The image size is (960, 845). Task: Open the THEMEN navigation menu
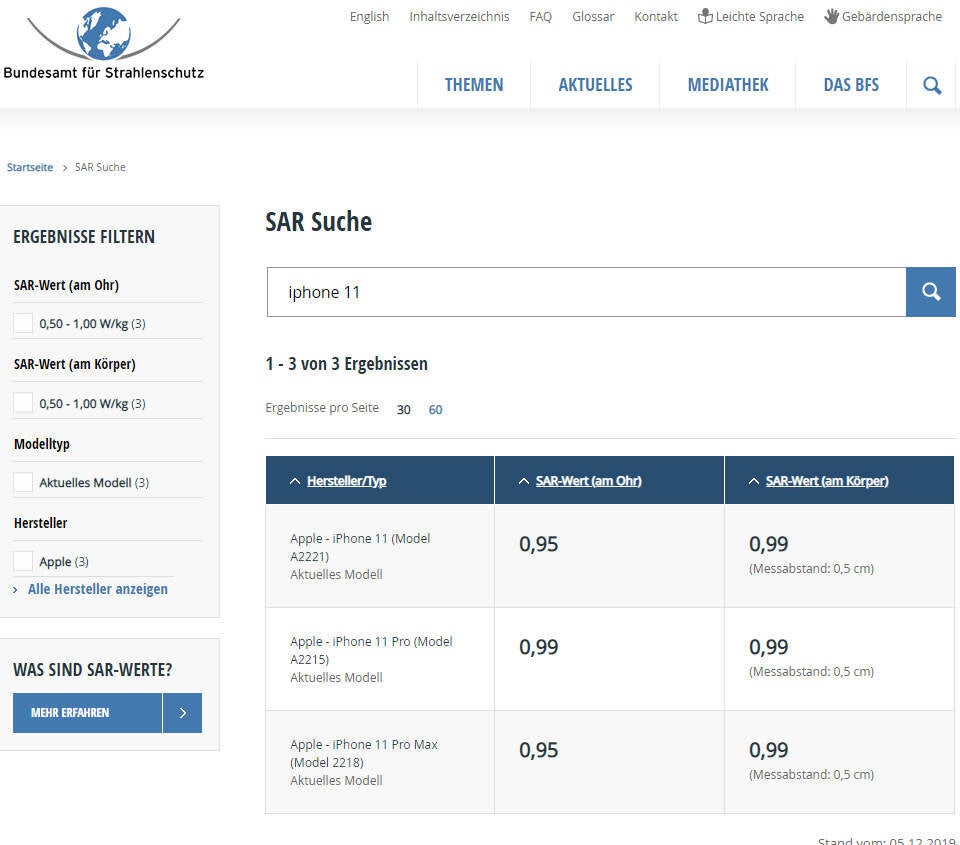[474, 85]
